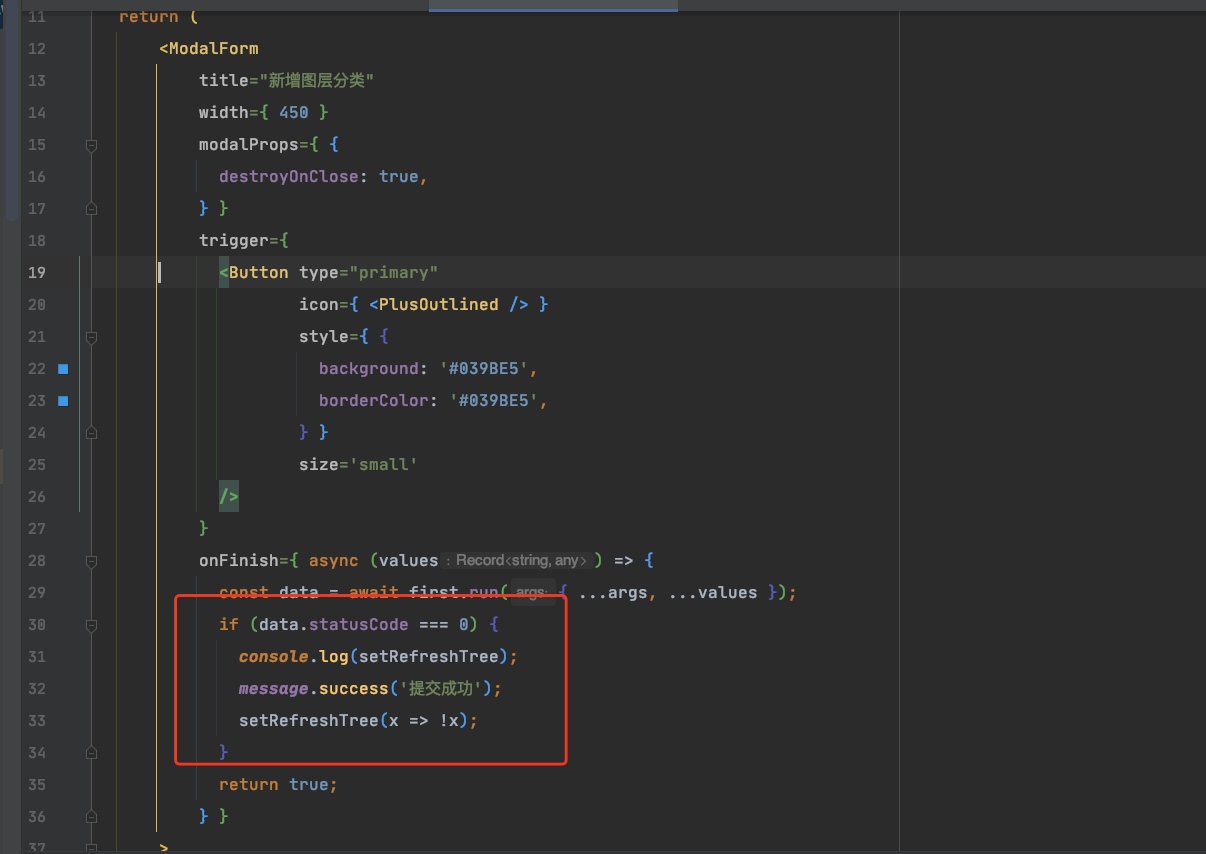Click the fold-end gutter icon at line 34
The image size is (1206, 854).
(91, 752)
